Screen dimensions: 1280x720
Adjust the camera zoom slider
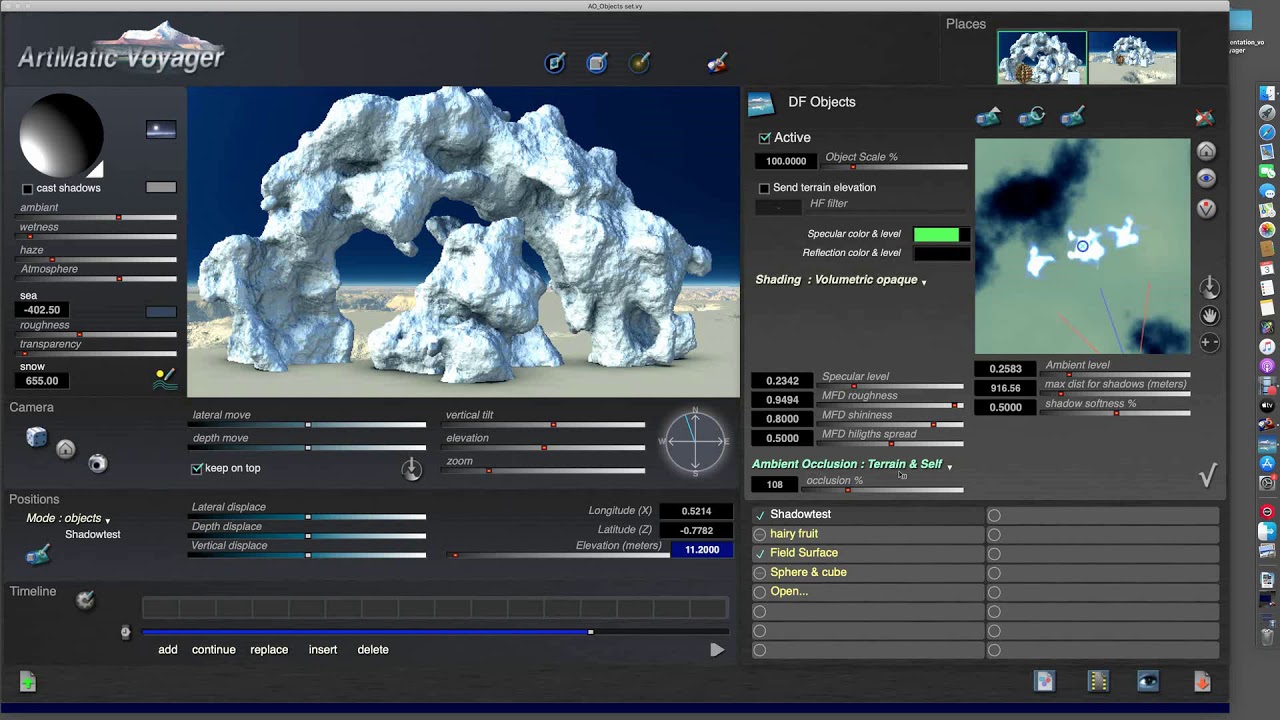(x=545, y=471)
